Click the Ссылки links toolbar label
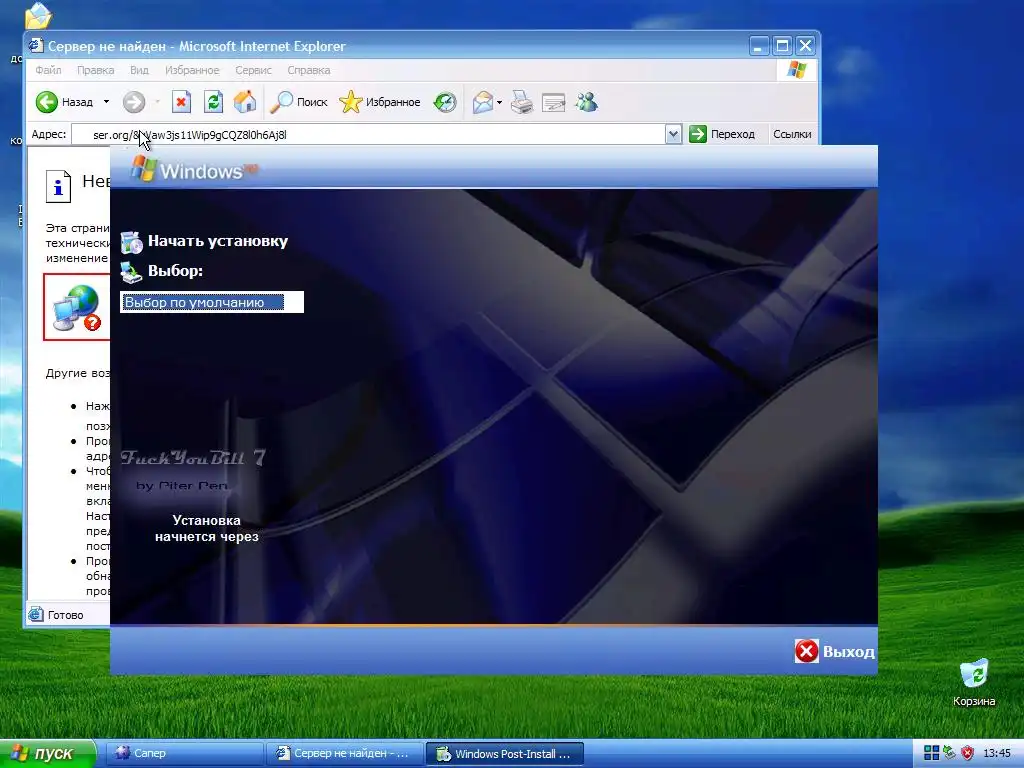This screenshot has width=1024, height=768. click(792, 135)
